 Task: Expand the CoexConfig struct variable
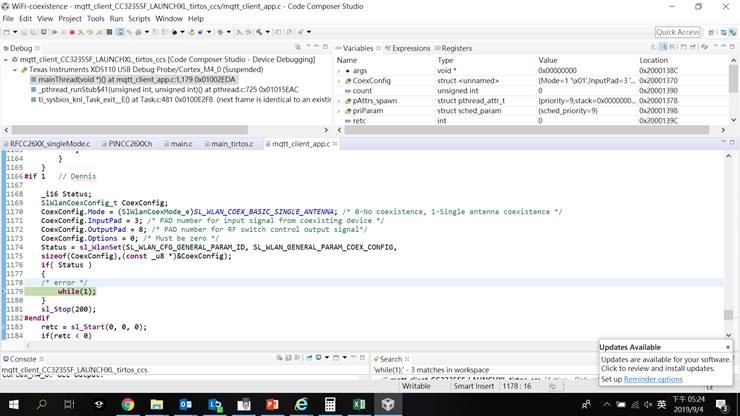coord(339,81)
